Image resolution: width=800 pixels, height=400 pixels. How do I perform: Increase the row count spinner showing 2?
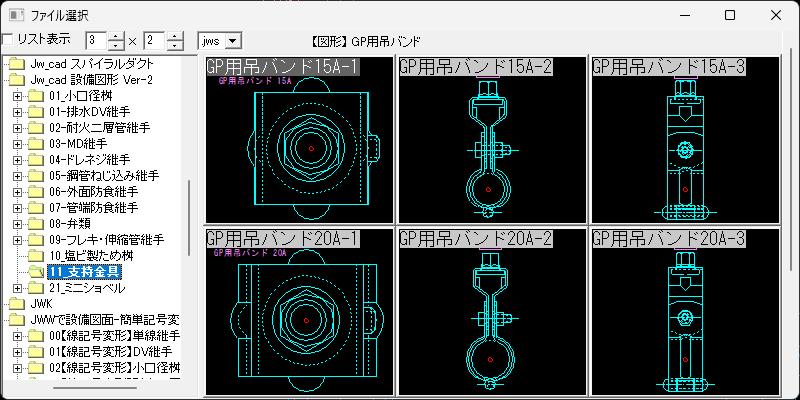coord(175,36)
